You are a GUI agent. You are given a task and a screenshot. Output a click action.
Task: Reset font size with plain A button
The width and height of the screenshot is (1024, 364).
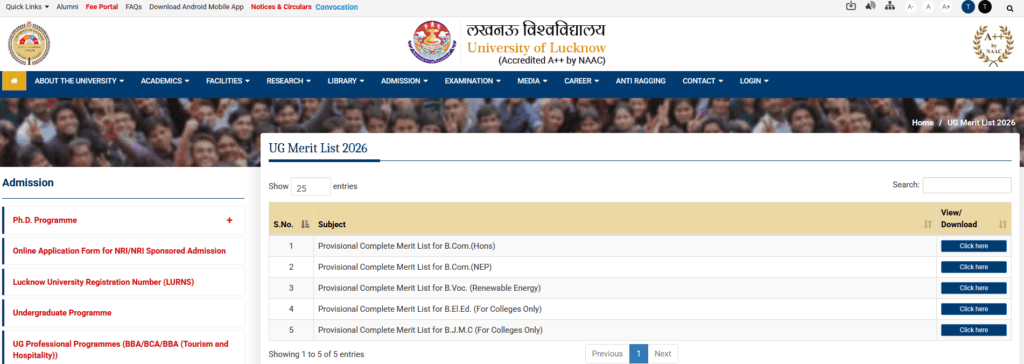pyautogui.click(x=928, y=7)
